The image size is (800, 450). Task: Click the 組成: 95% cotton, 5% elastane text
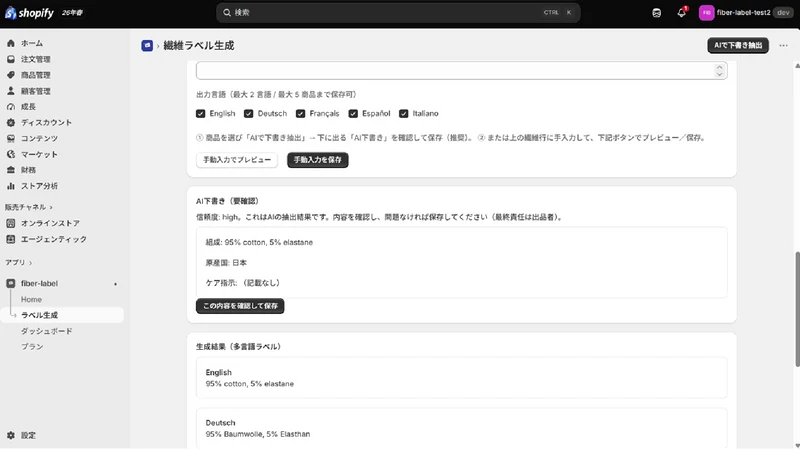259,242
